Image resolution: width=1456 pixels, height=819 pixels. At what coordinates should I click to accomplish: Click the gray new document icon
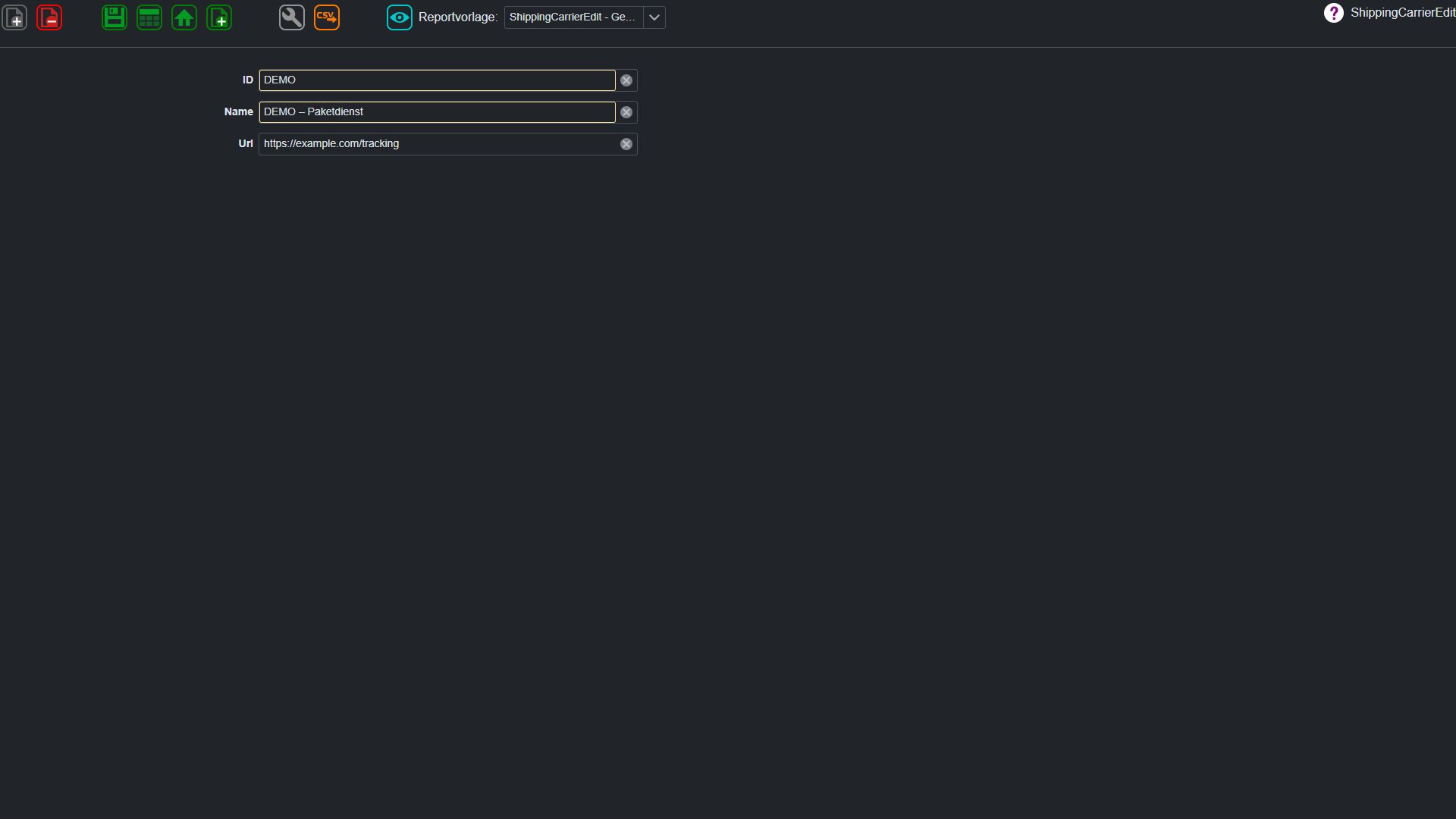pyautogui.click(x=14, y=17)
